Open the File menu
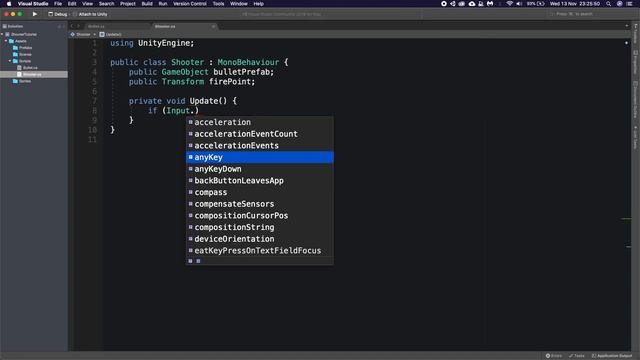 [58, 4]
